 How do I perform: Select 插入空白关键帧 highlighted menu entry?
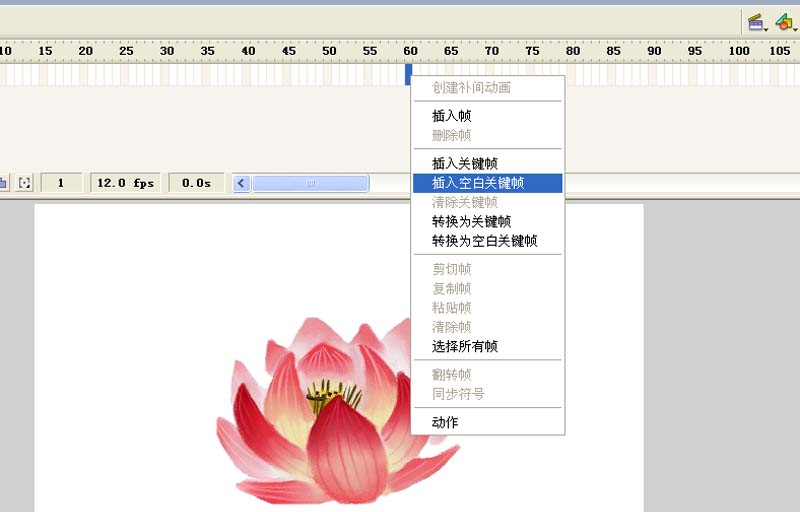pos(487,183)
